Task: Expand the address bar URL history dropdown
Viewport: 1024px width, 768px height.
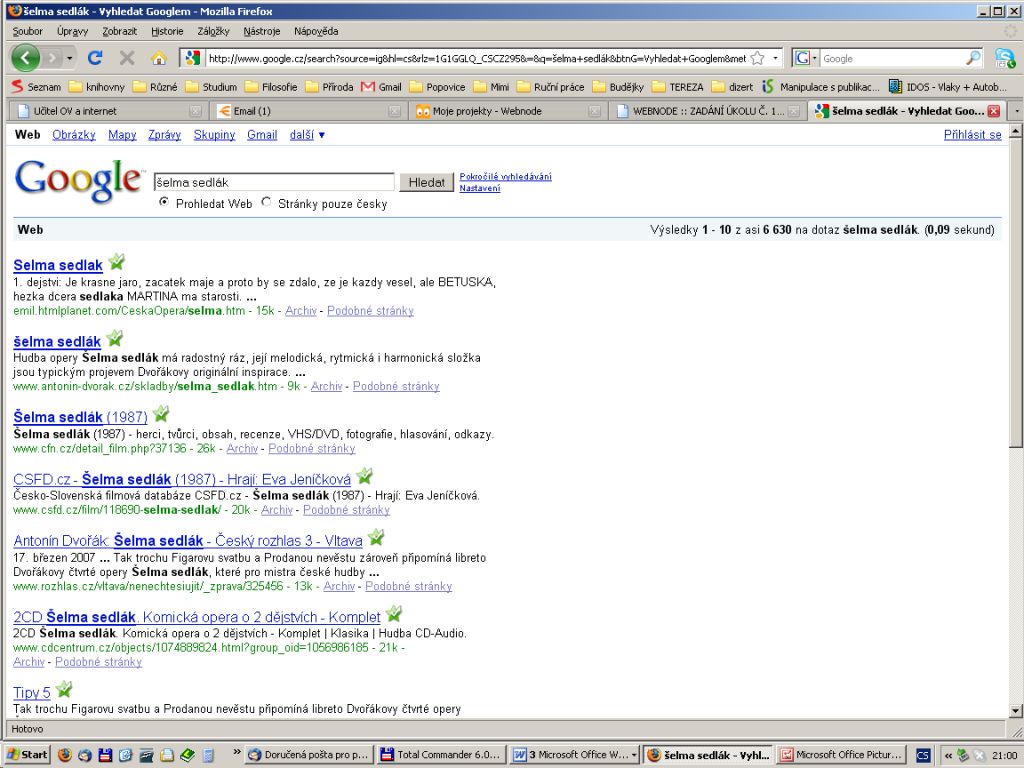Action: click(775, 58)
